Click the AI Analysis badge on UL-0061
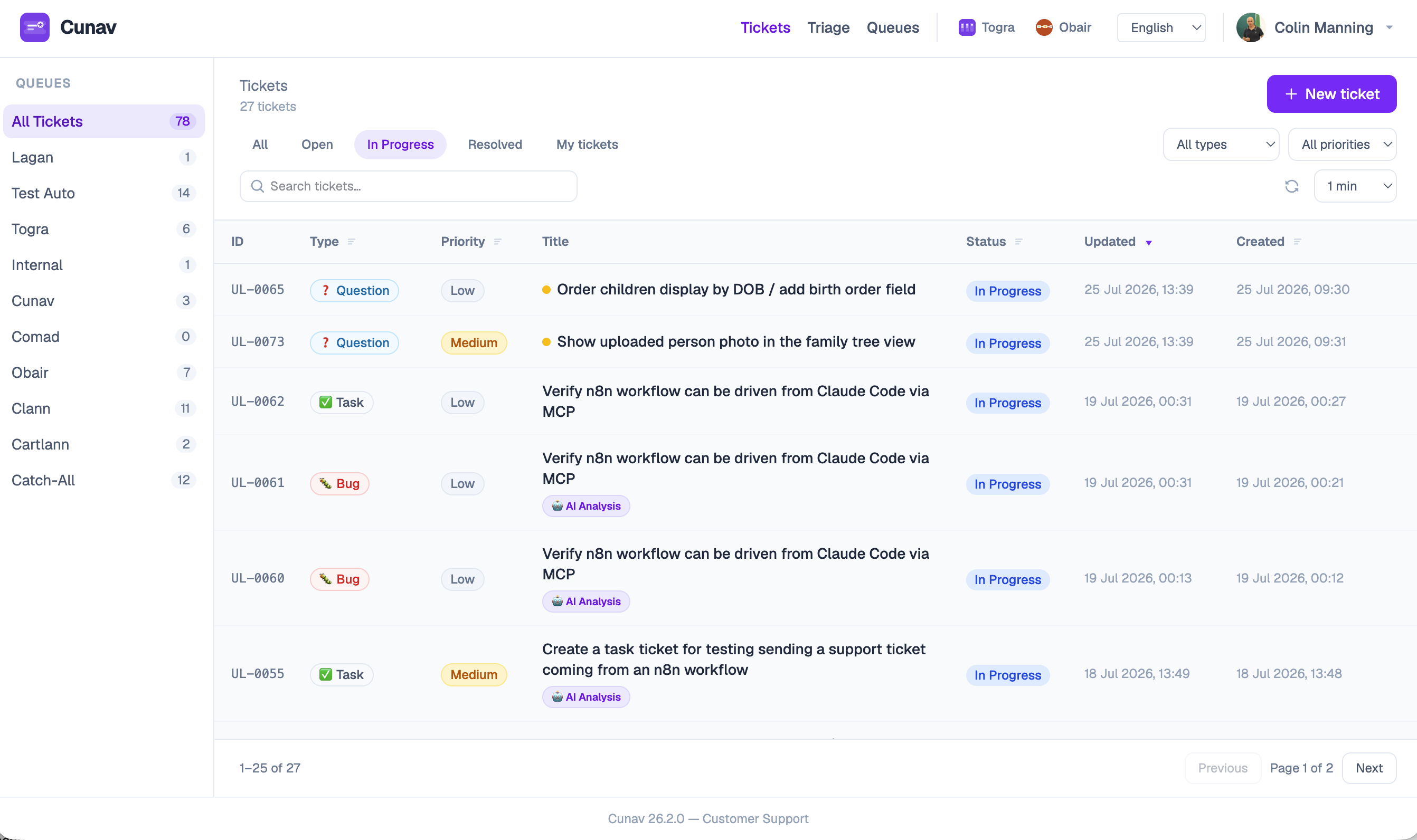 (585, 506)
